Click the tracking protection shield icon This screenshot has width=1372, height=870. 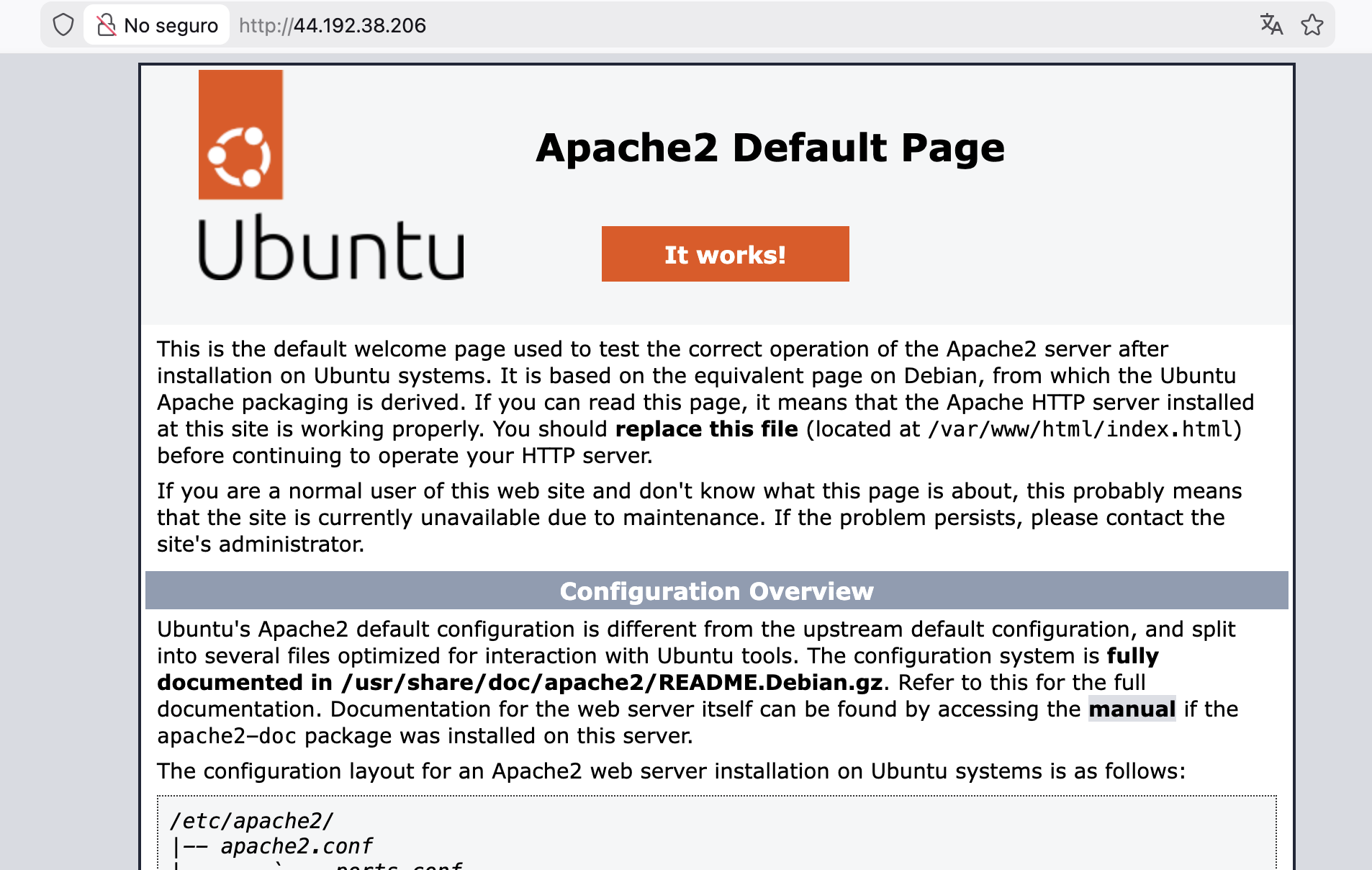pyautogui.click(x=63, y=25)
